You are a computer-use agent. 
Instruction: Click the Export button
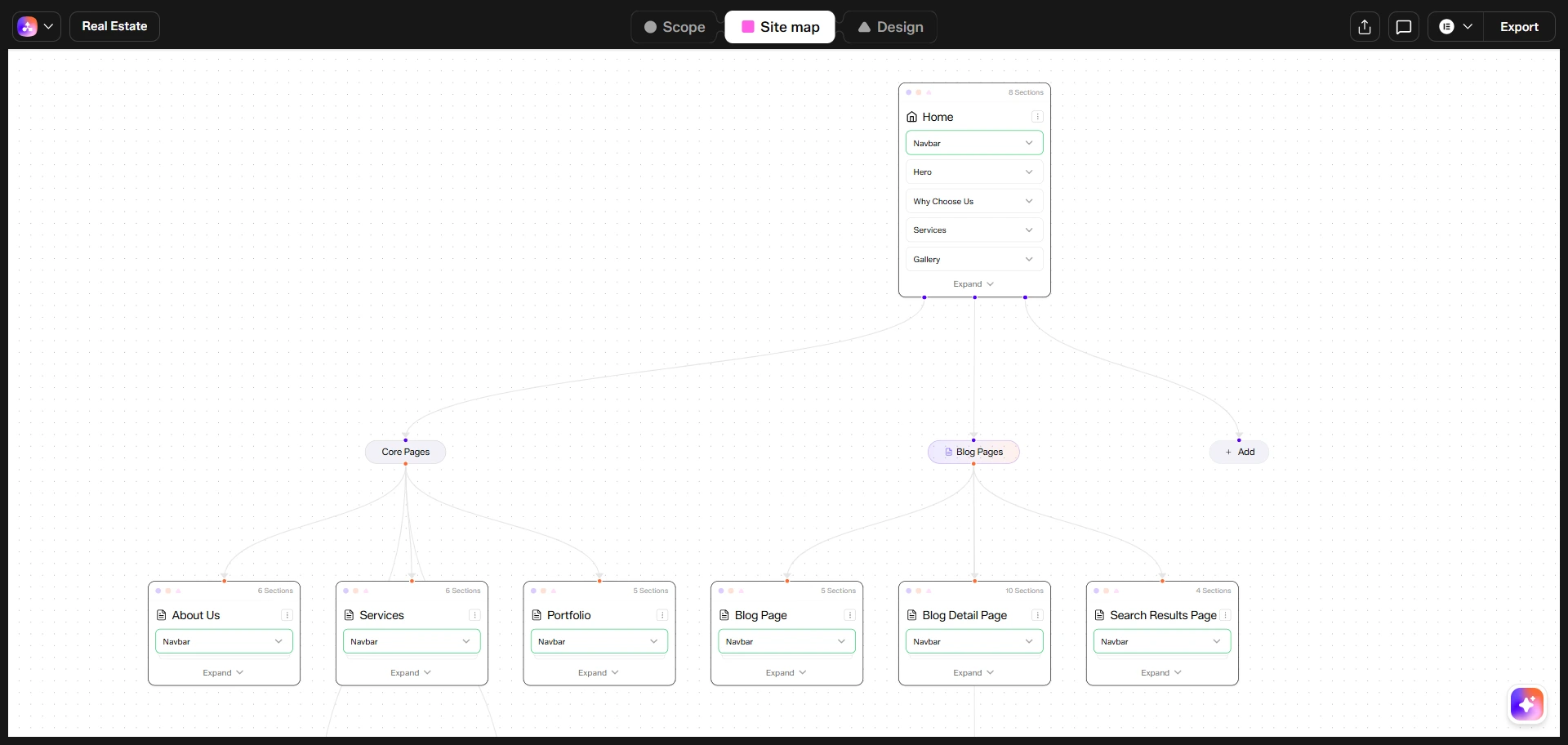[x=1520, y=26]
